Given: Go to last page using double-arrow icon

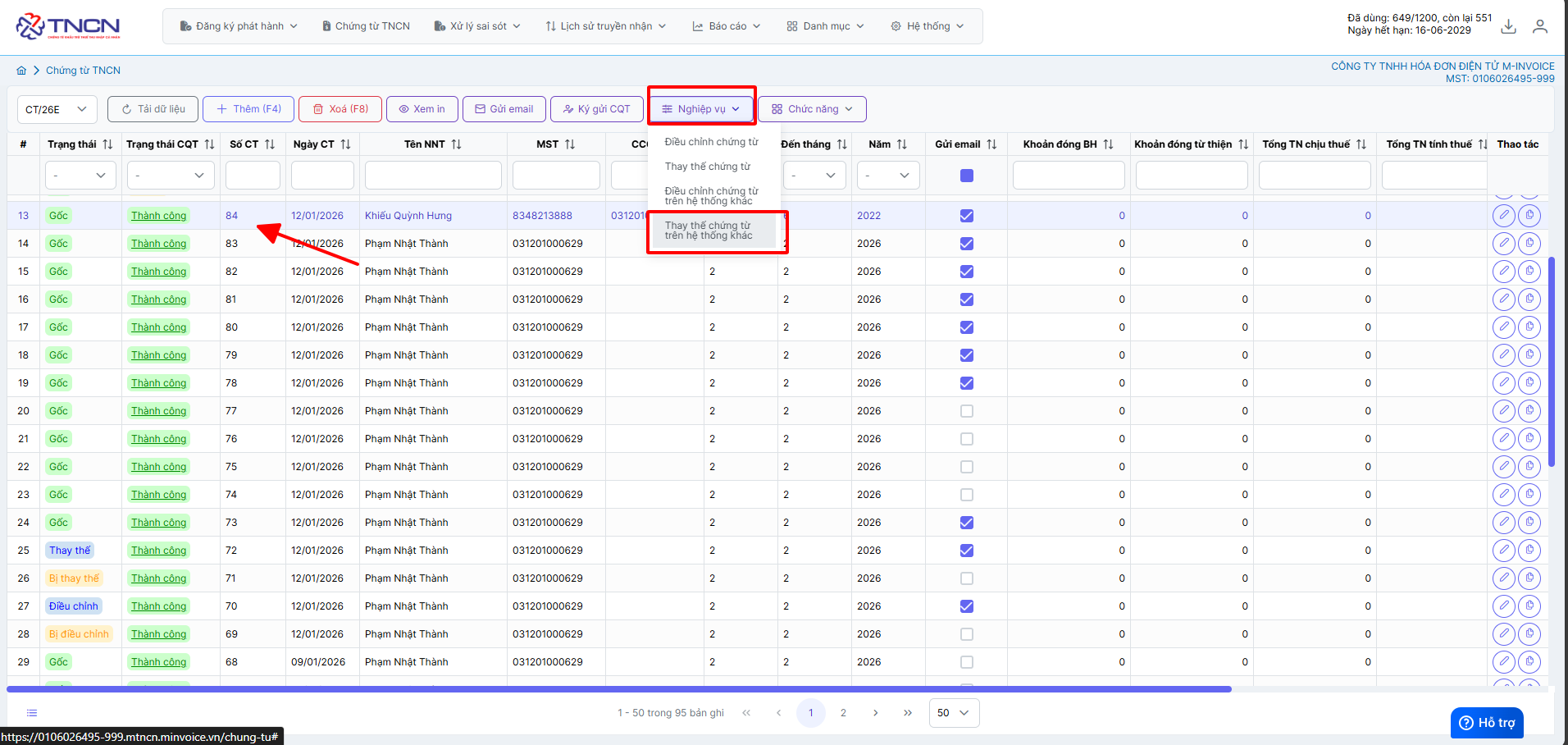Looking at the screenshot, I should pyautogui.click(x=908, y=713).
